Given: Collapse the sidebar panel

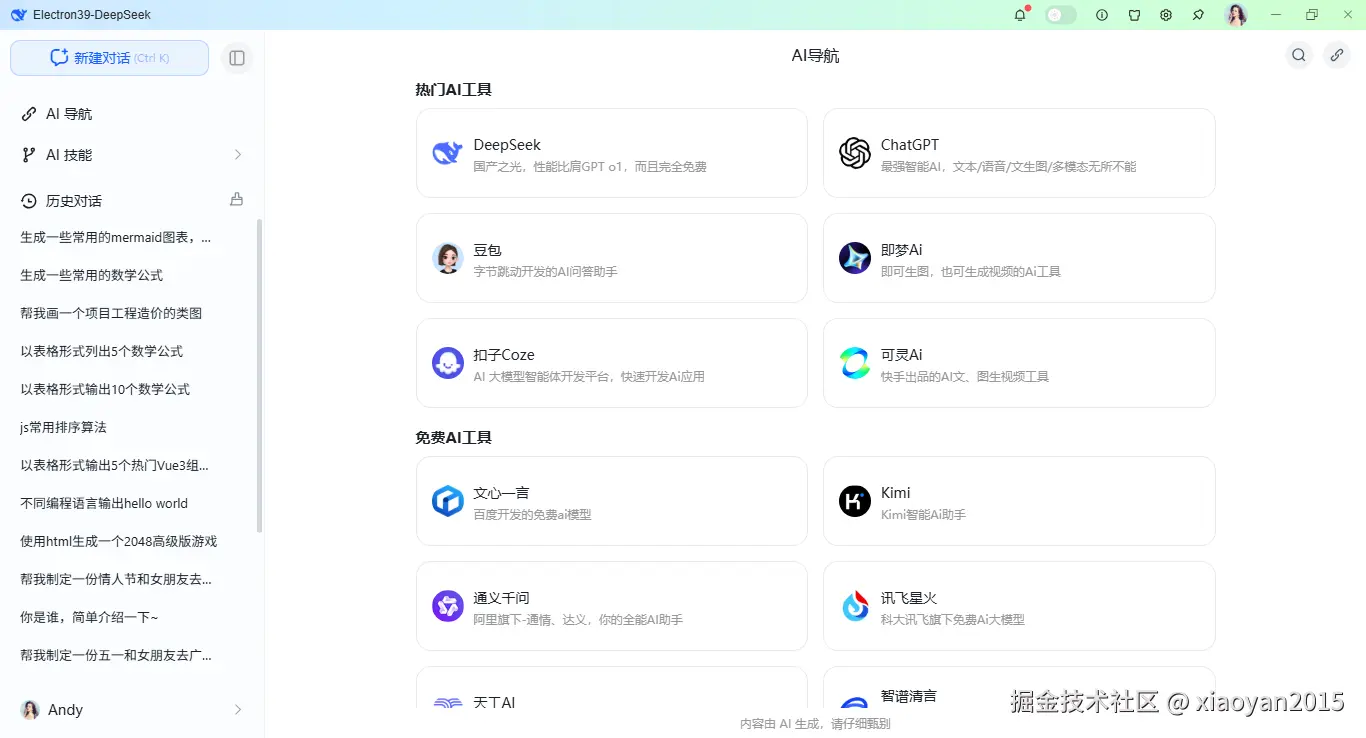Looking at the screenshot, I should (x=237, y=57).
